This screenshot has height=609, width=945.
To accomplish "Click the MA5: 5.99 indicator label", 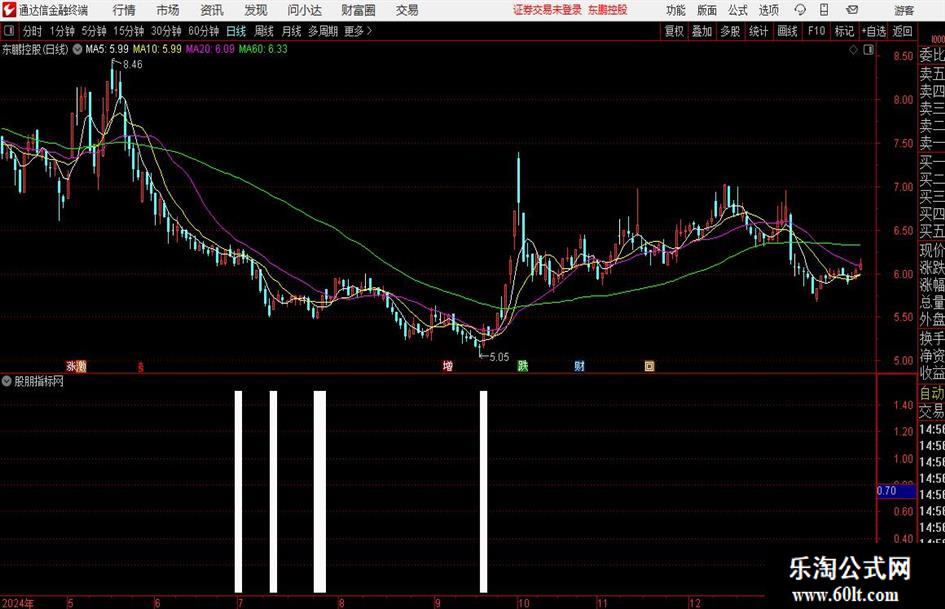I will [x=107, y=49].
